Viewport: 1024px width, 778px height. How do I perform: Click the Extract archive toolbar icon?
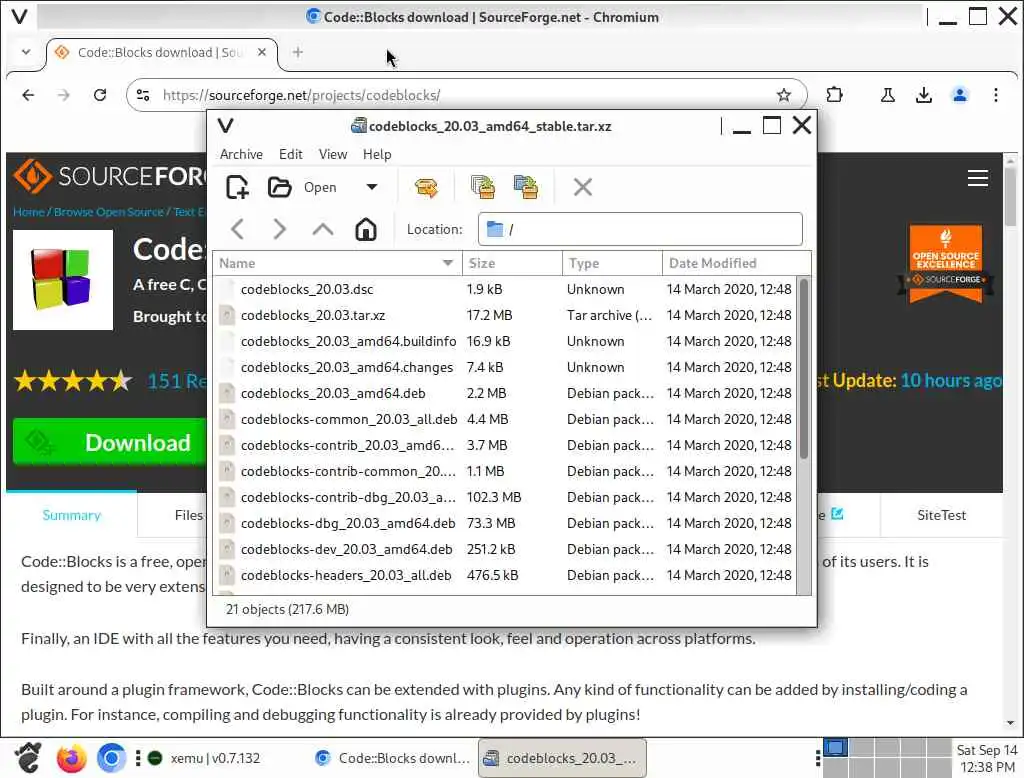point(426,187)
